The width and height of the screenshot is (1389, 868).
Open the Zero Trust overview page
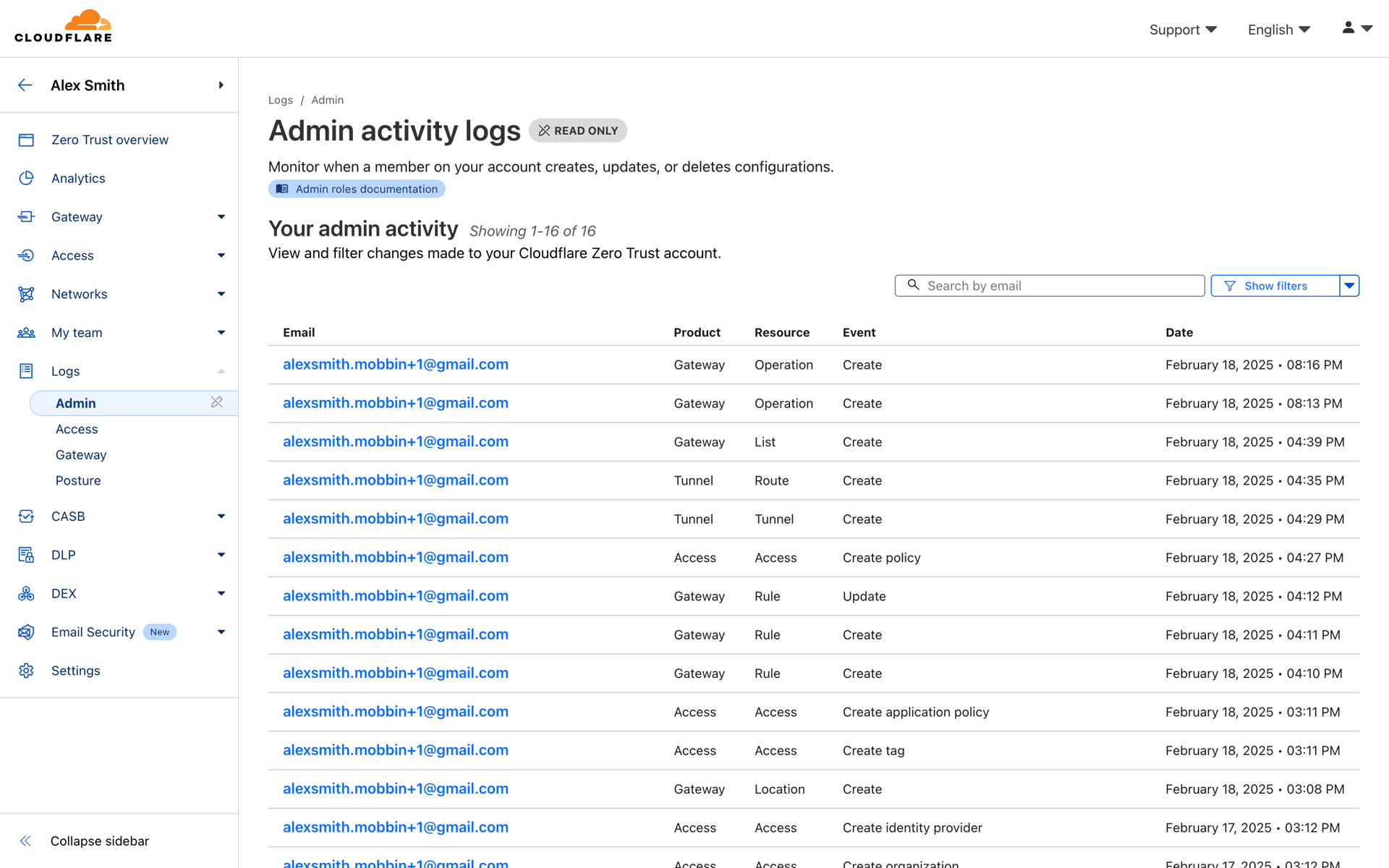click(x=110, y=140)
